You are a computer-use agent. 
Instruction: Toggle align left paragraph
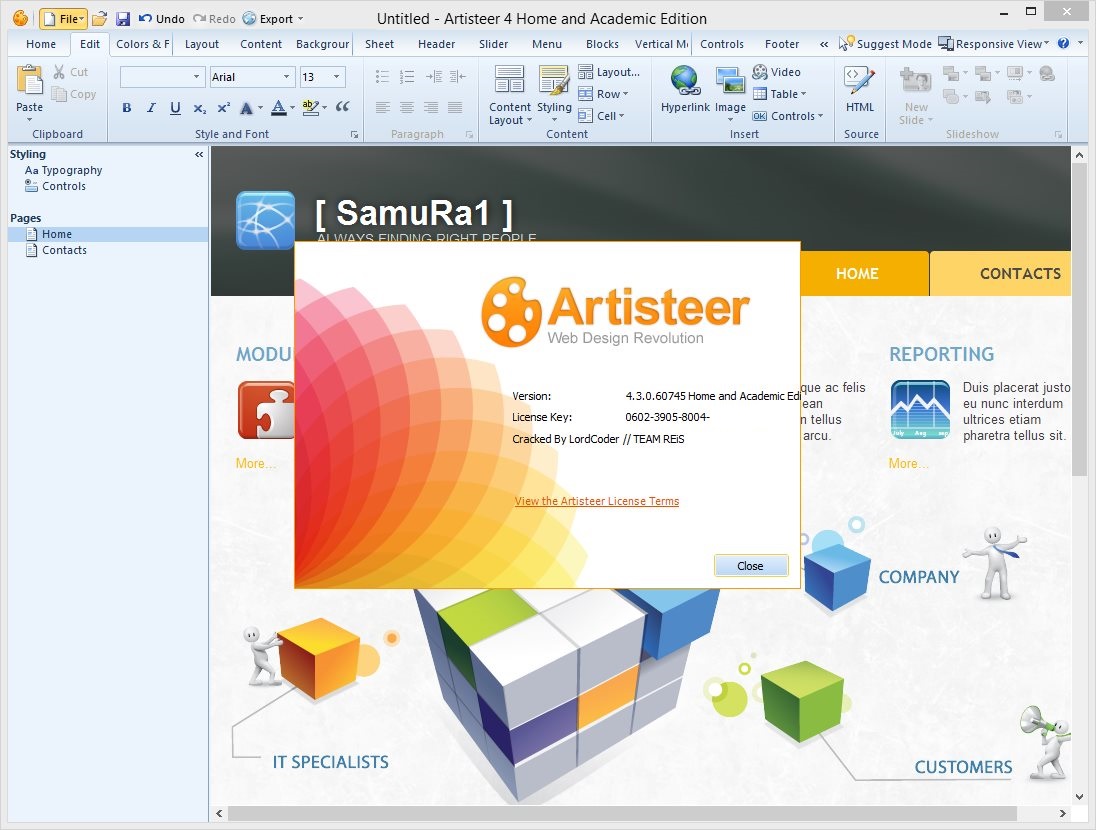382,107
